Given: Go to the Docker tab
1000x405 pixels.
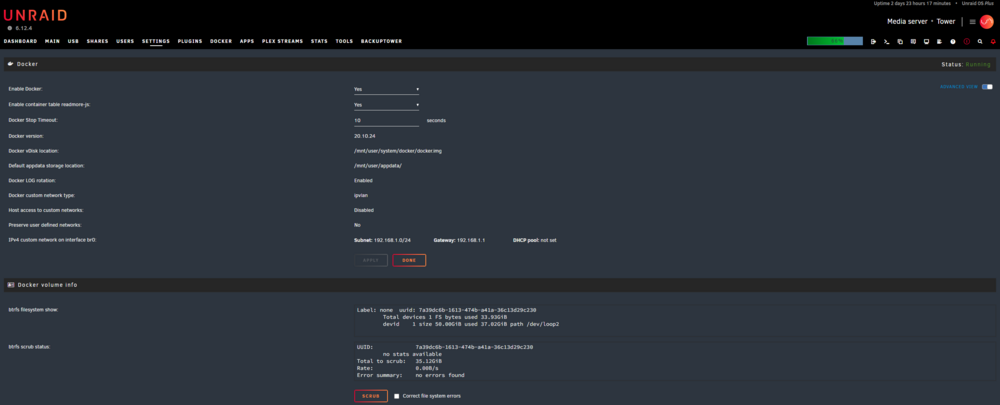Looking at the screenshot, I should click(221, 41).
